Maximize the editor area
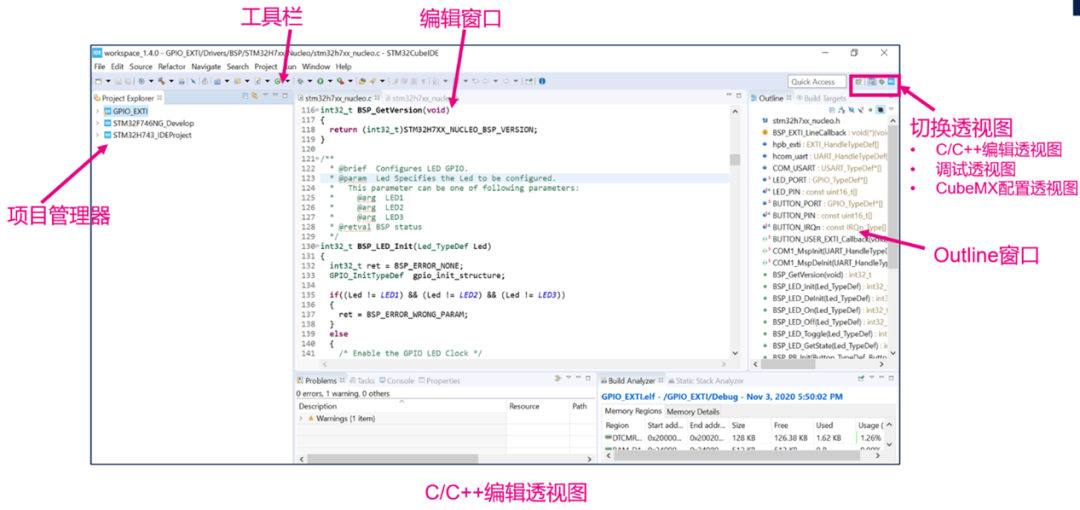This screenshot has height=510, width=1080. (738, 95)
